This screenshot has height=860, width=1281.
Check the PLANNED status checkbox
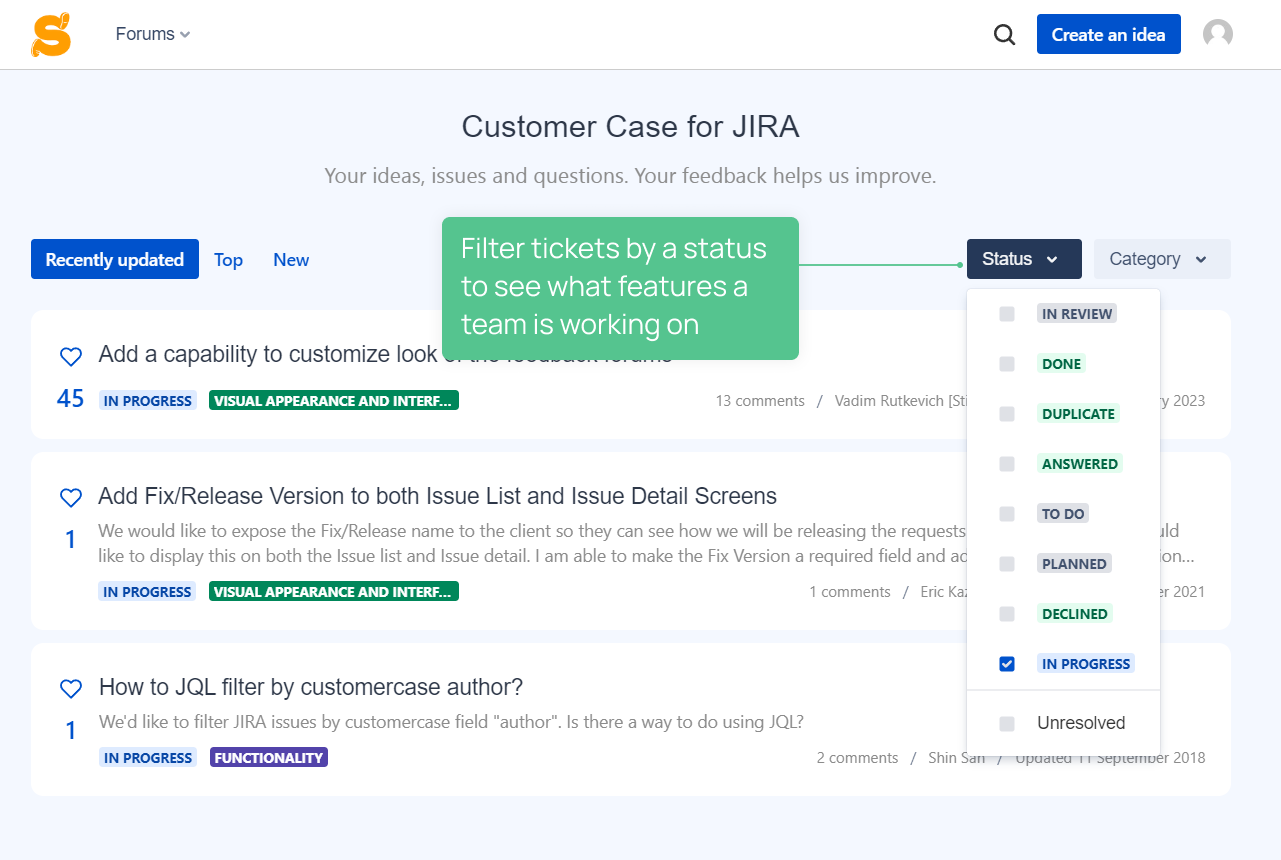1007,564
